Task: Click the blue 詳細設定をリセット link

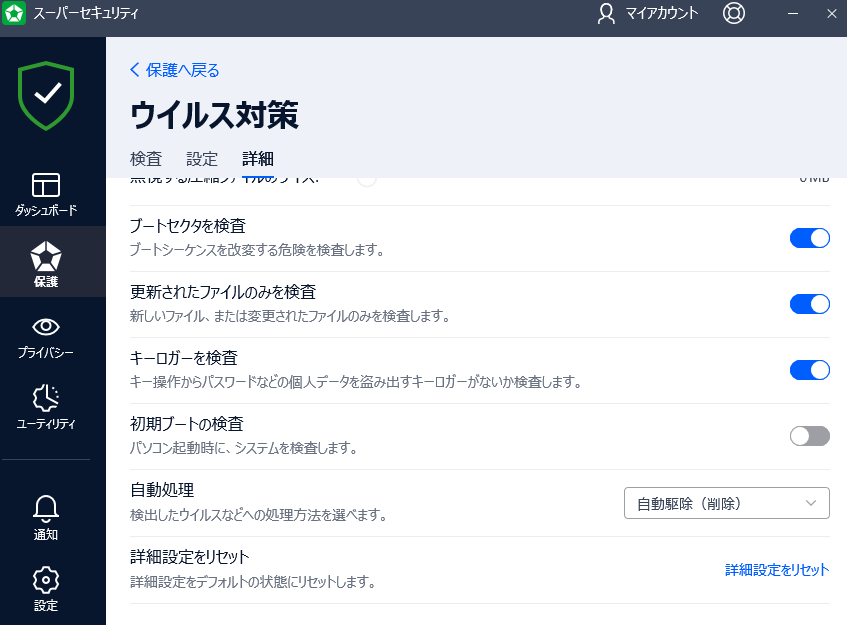Action: 777,570
